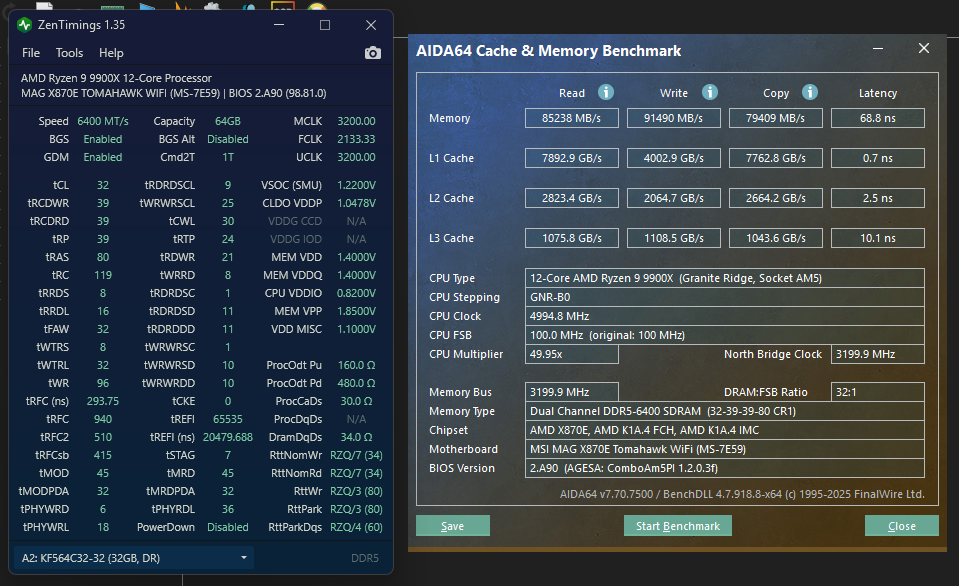The image size is (959, 586).
Task: Click the Start Benchmark button
Action: 678,526
